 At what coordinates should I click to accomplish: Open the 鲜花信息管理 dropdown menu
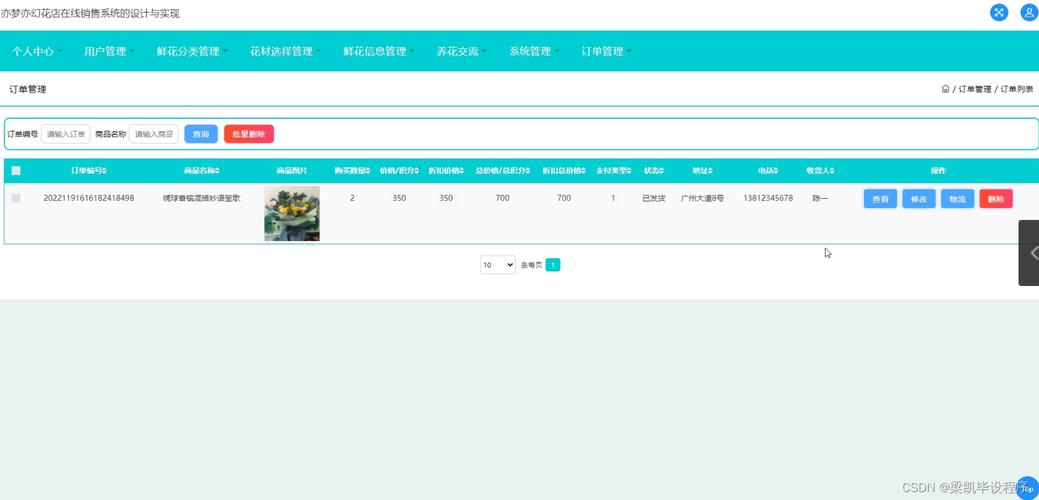pyautogui.click(x=379, y=51)
